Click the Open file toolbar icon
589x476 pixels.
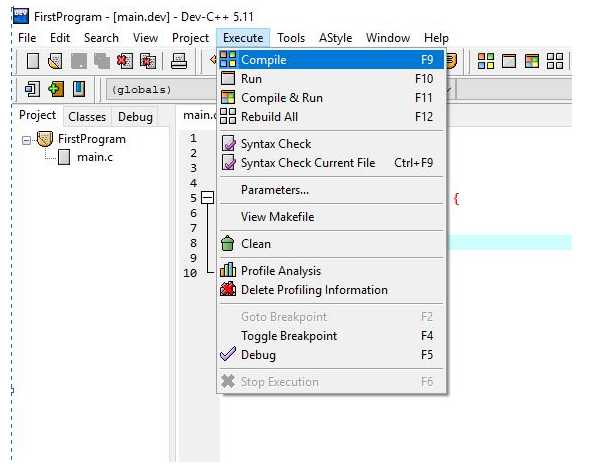coord(55,61)
